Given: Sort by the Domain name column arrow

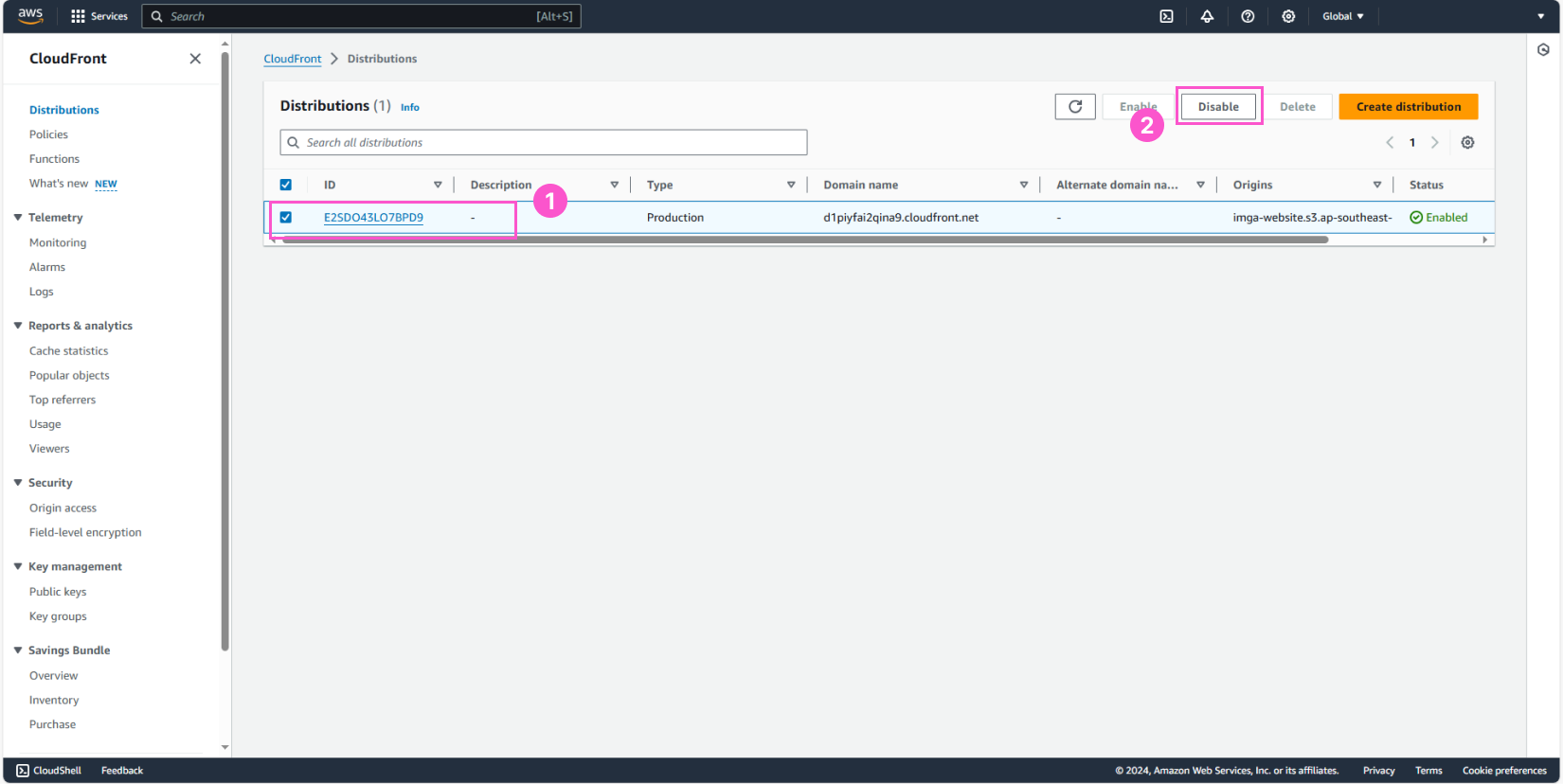Looking at the screenshot, I should tap(1024, 185).
